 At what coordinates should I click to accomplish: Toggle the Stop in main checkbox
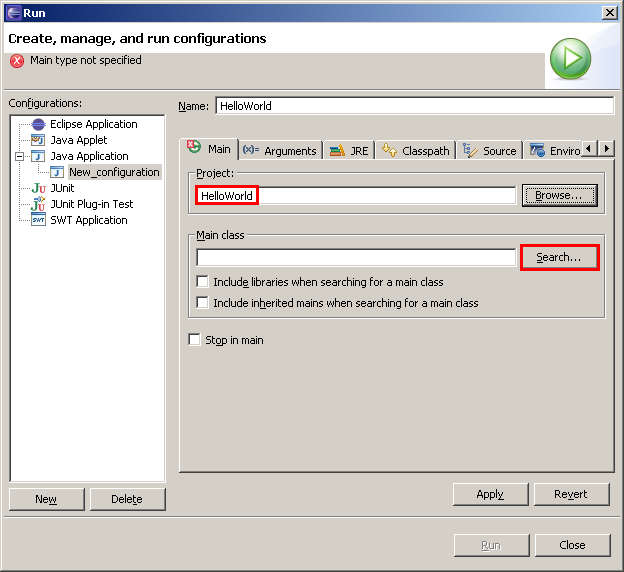click(195, 340)
